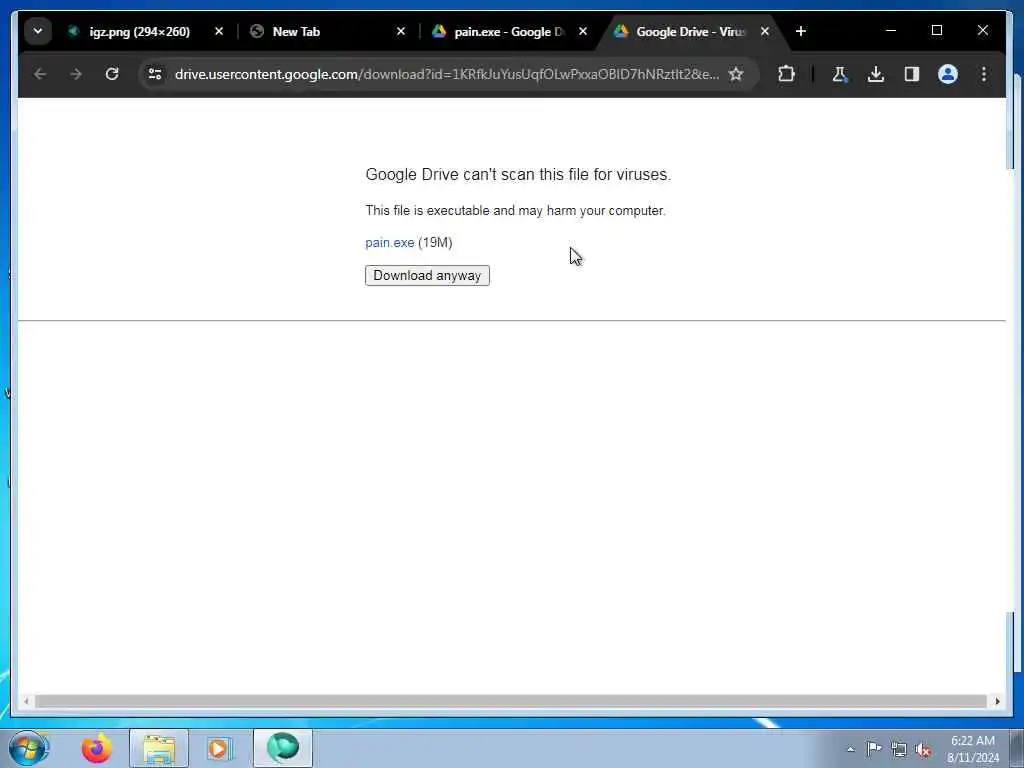Viewport: 1024px width, 768px height.
Task: Switch to the igz.png tab
Action: (x=140, y=31)
